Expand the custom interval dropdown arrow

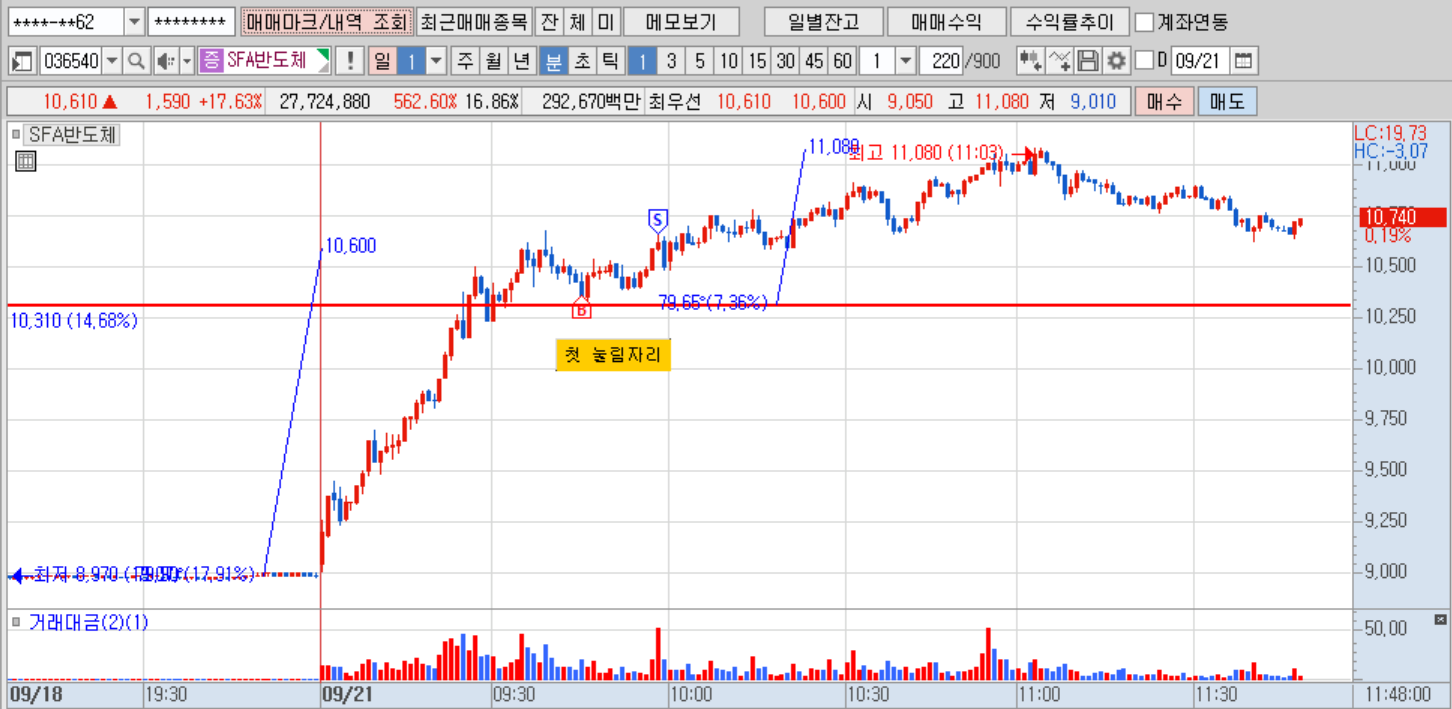906,61
